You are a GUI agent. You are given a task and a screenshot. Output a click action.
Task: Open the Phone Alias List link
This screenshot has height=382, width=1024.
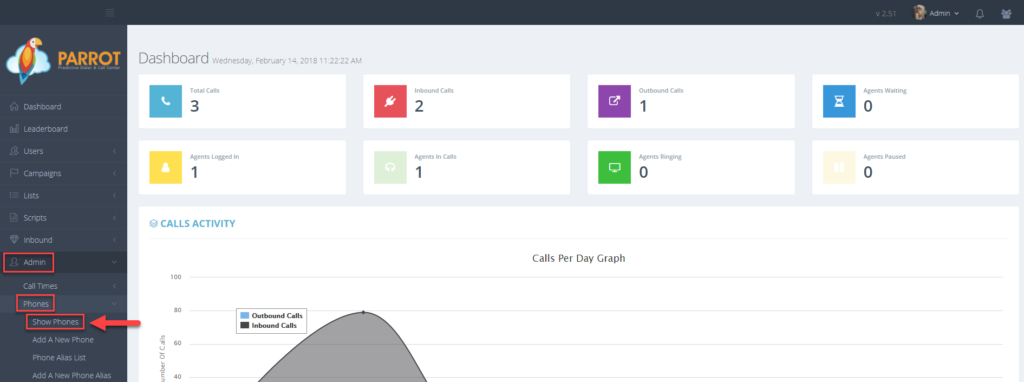[59, 358]
